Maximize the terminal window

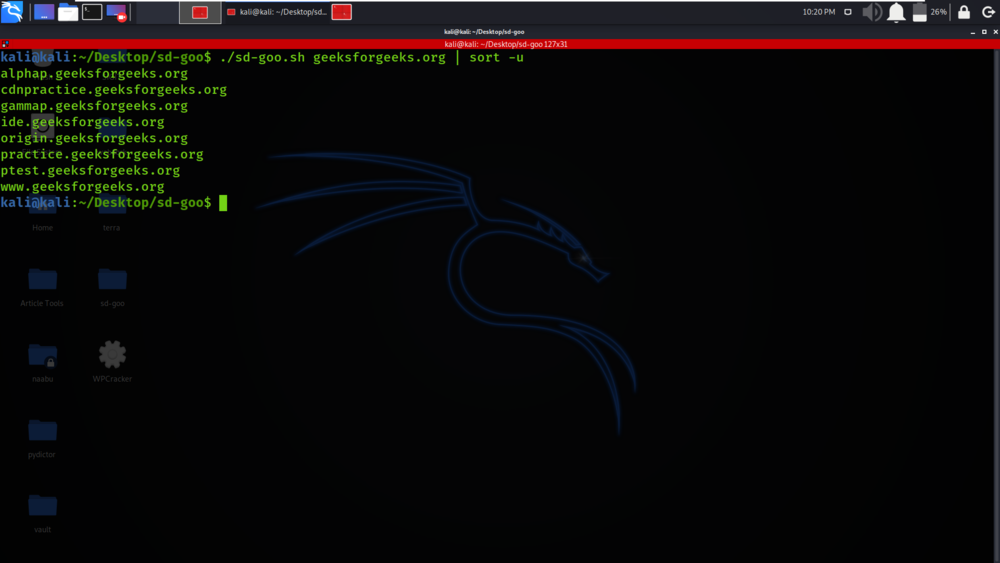tap(984, 32)
